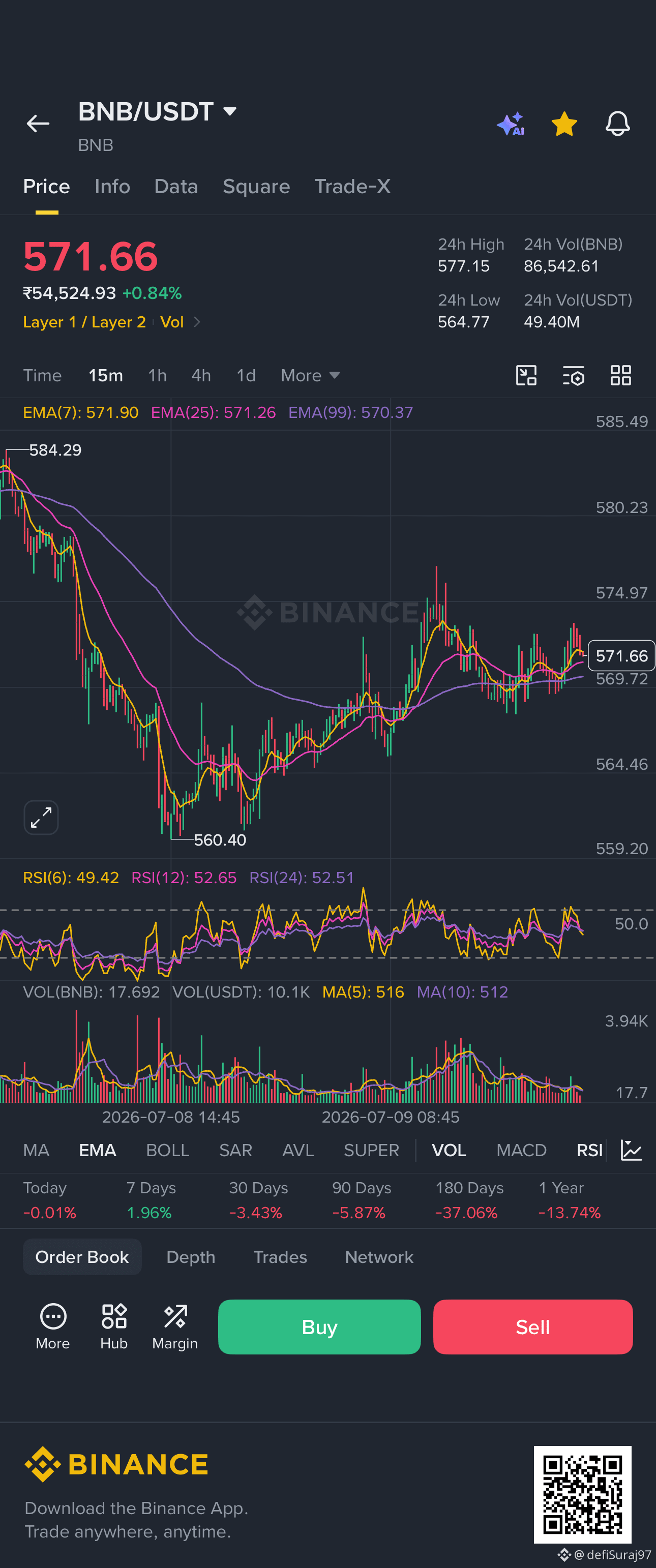Open the Square tab
This screenshot has height=1568, width=656.
tap(256, 186)
